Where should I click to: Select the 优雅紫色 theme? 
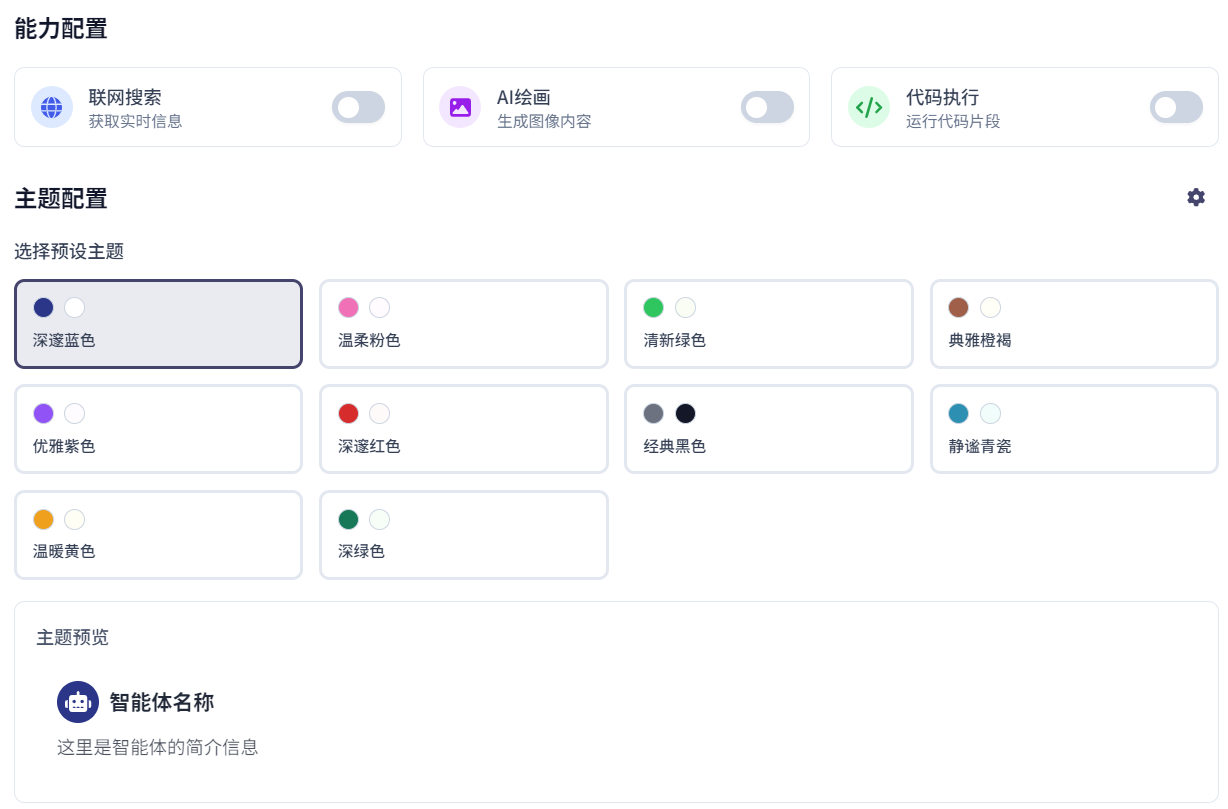(x=158, y=429)
